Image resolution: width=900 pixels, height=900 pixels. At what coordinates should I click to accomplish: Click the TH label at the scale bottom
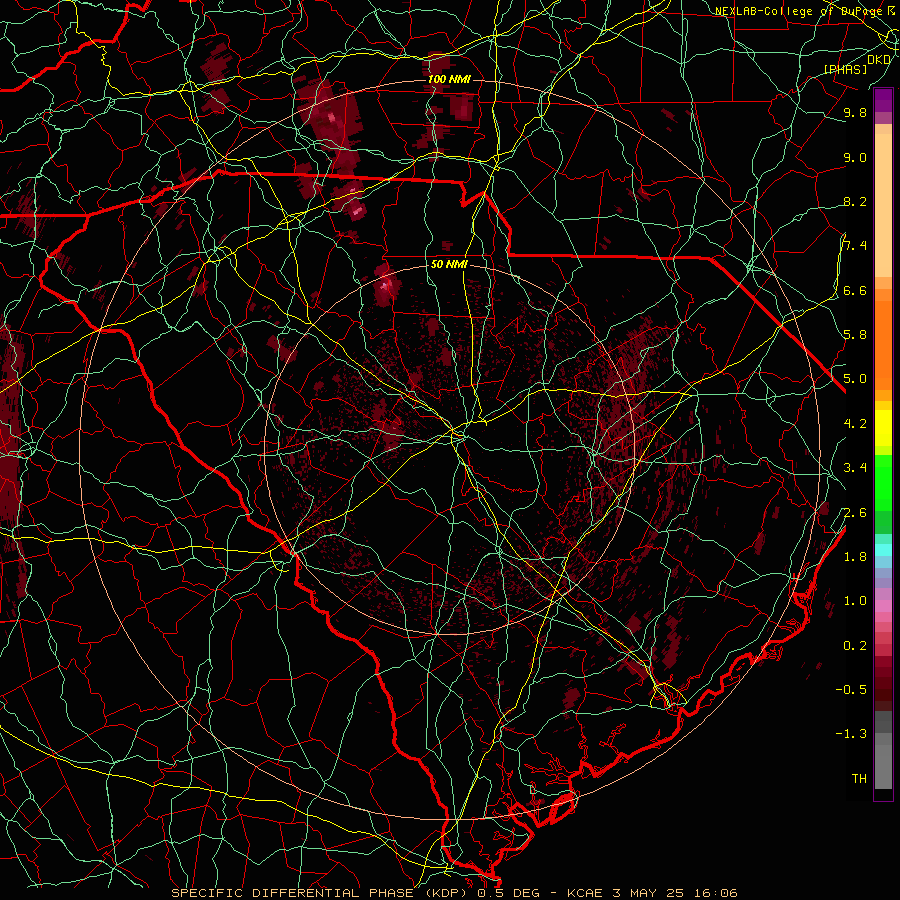tap(859, 778)
